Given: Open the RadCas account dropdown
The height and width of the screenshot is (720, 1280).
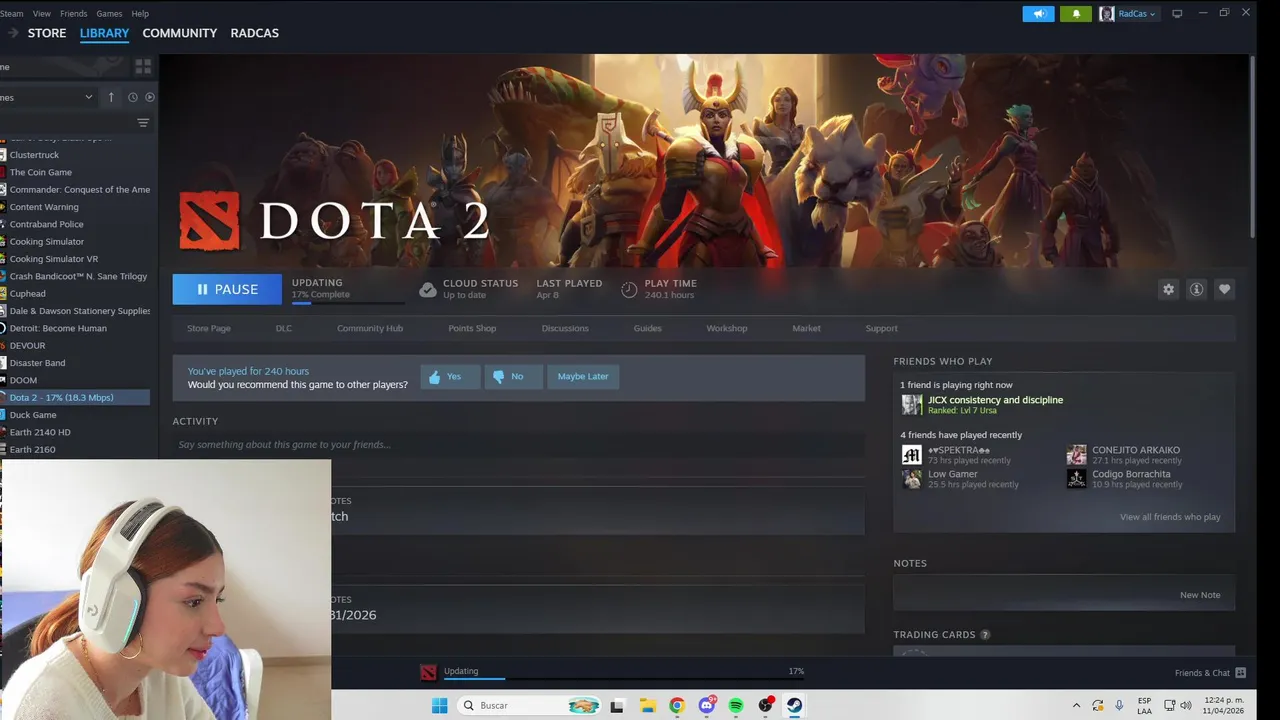Looking at the screenshot, I should [1129, 14].
